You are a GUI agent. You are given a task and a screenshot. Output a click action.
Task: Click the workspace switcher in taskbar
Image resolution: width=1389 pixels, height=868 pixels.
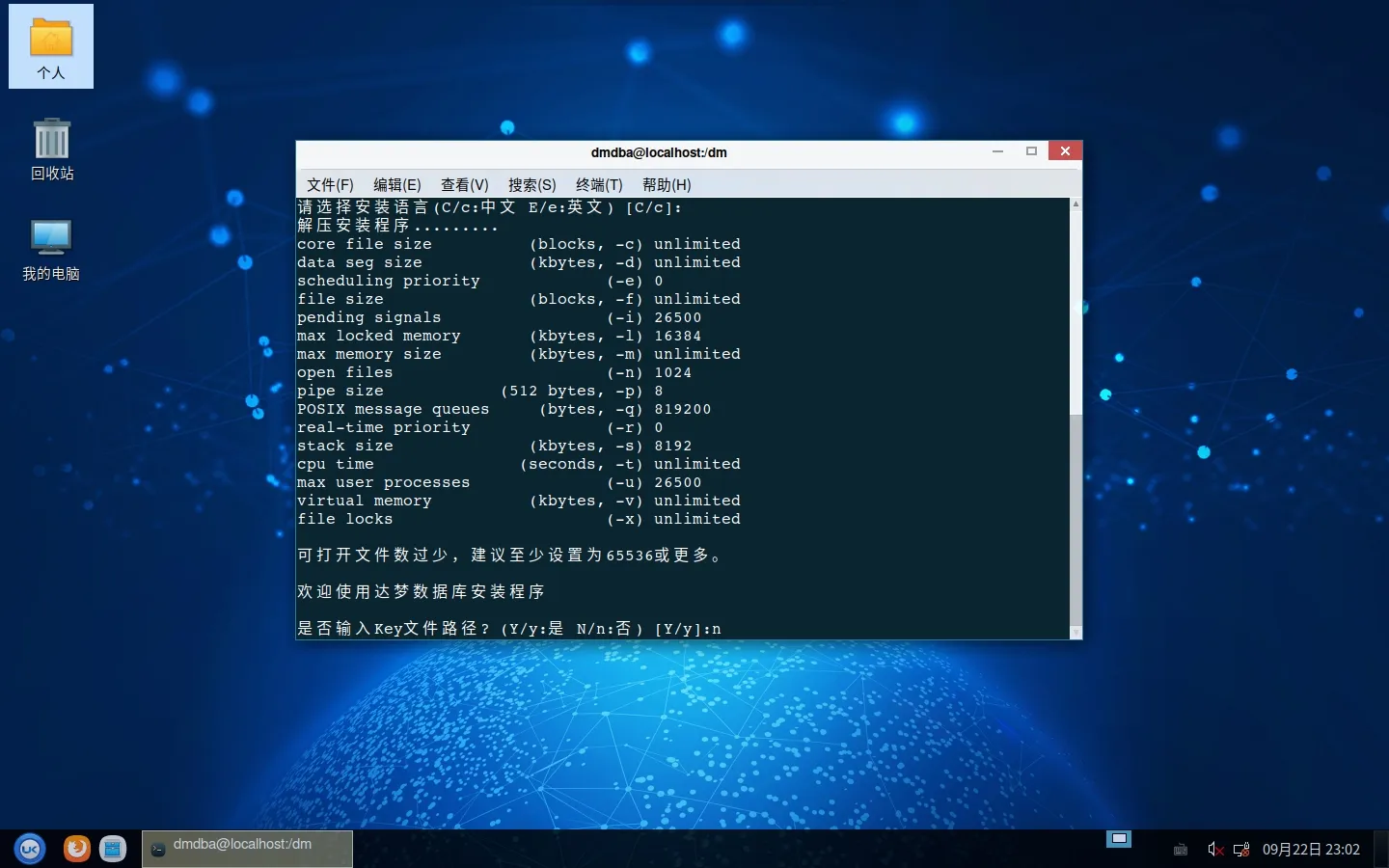click(1119, 839)
